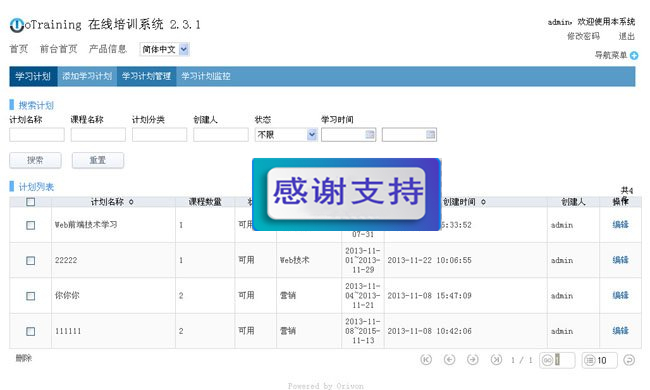
Task: Switch to 学习计划监控 tab
Action: coord(206,76)
